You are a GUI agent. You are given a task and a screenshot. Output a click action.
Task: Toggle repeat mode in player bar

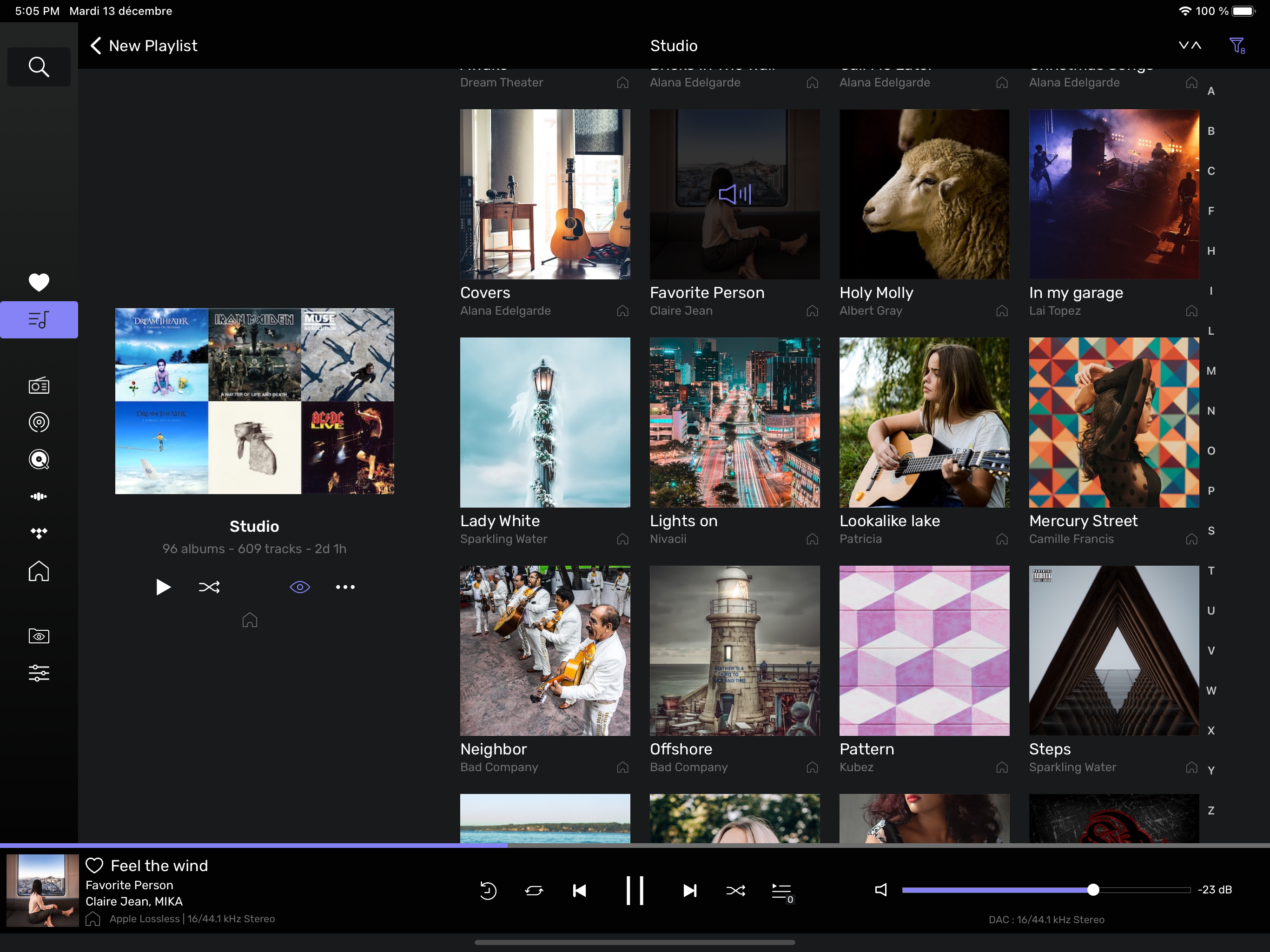(x=534, y=891)
